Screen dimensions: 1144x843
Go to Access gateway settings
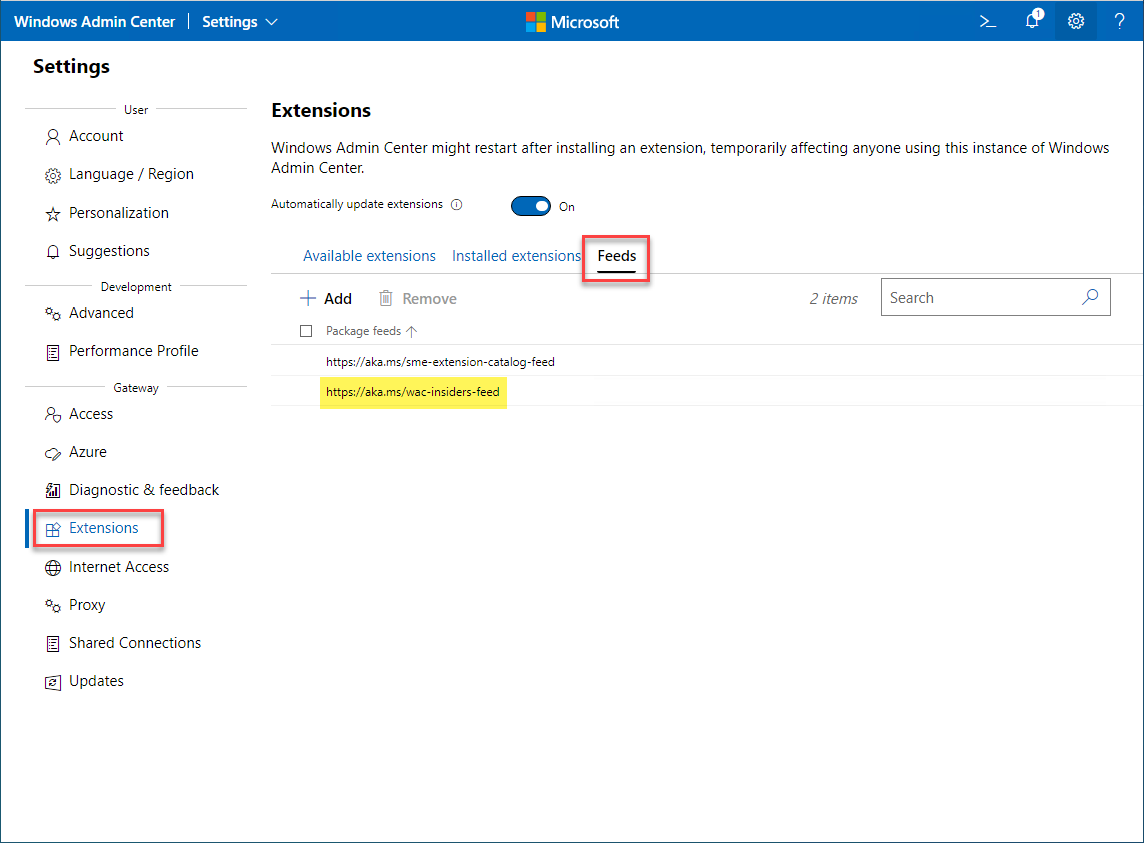tap(90, 414)
